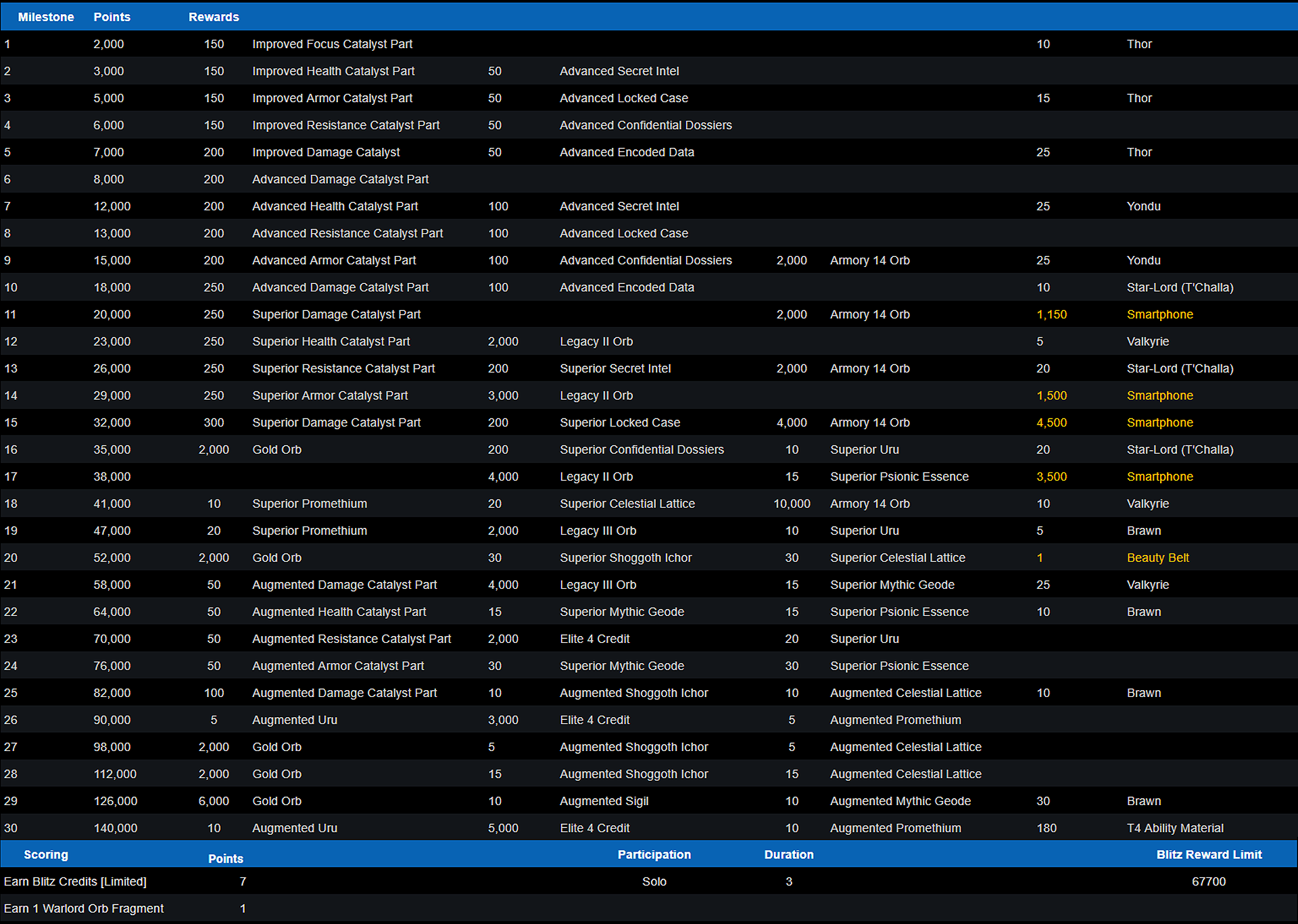This screenshot has height=924, width=1298.
Task: Click the Solo participation value
Action: pos(654,881)
